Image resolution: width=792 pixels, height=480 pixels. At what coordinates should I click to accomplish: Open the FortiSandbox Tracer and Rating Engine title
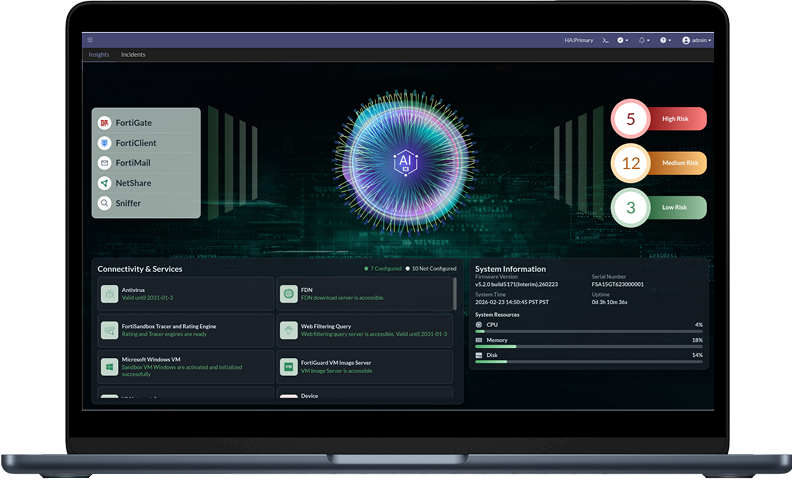[x=169, y=326]
